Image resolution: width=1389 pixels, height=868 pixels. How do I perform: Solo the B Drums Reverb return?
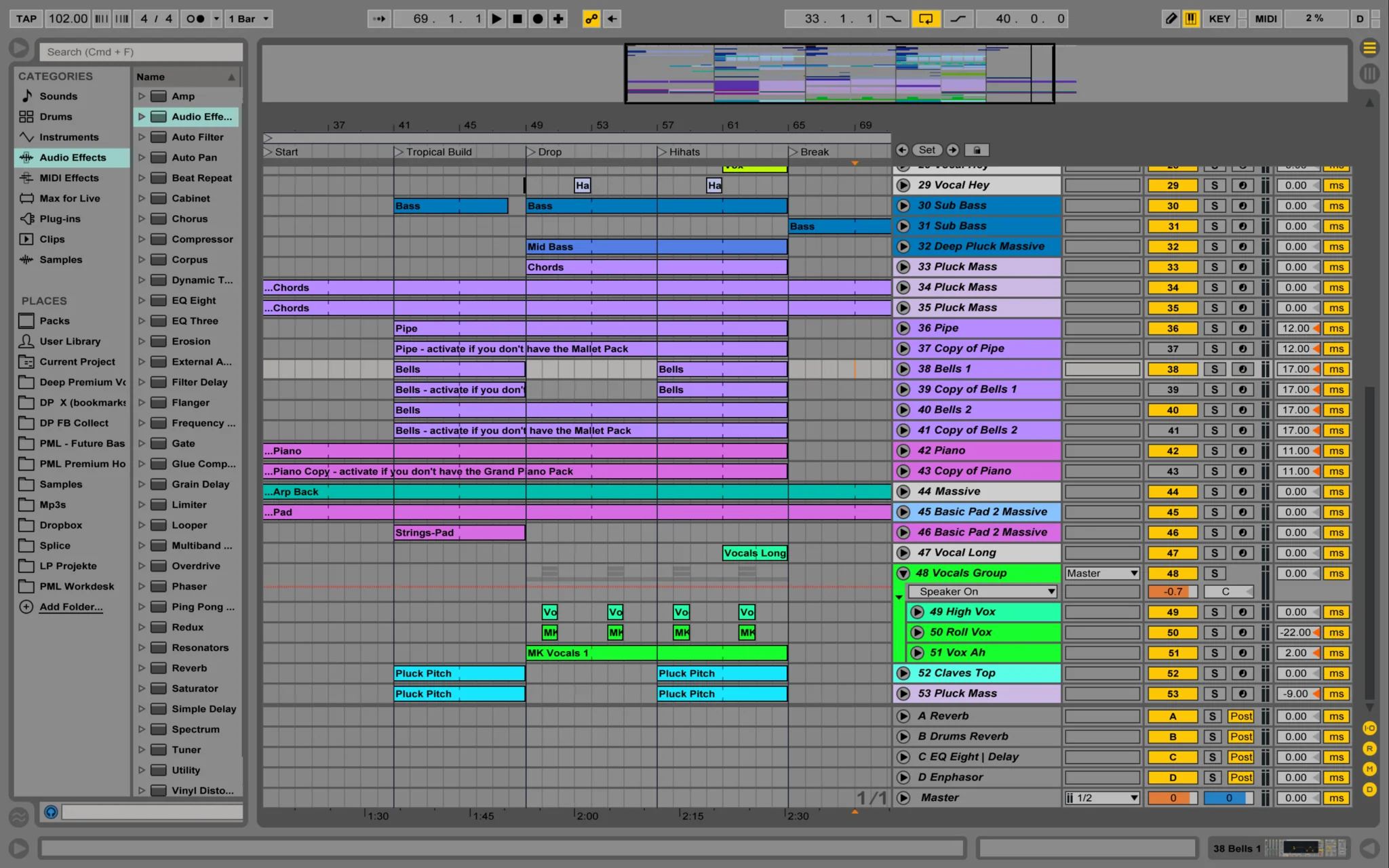(1213, 736)
